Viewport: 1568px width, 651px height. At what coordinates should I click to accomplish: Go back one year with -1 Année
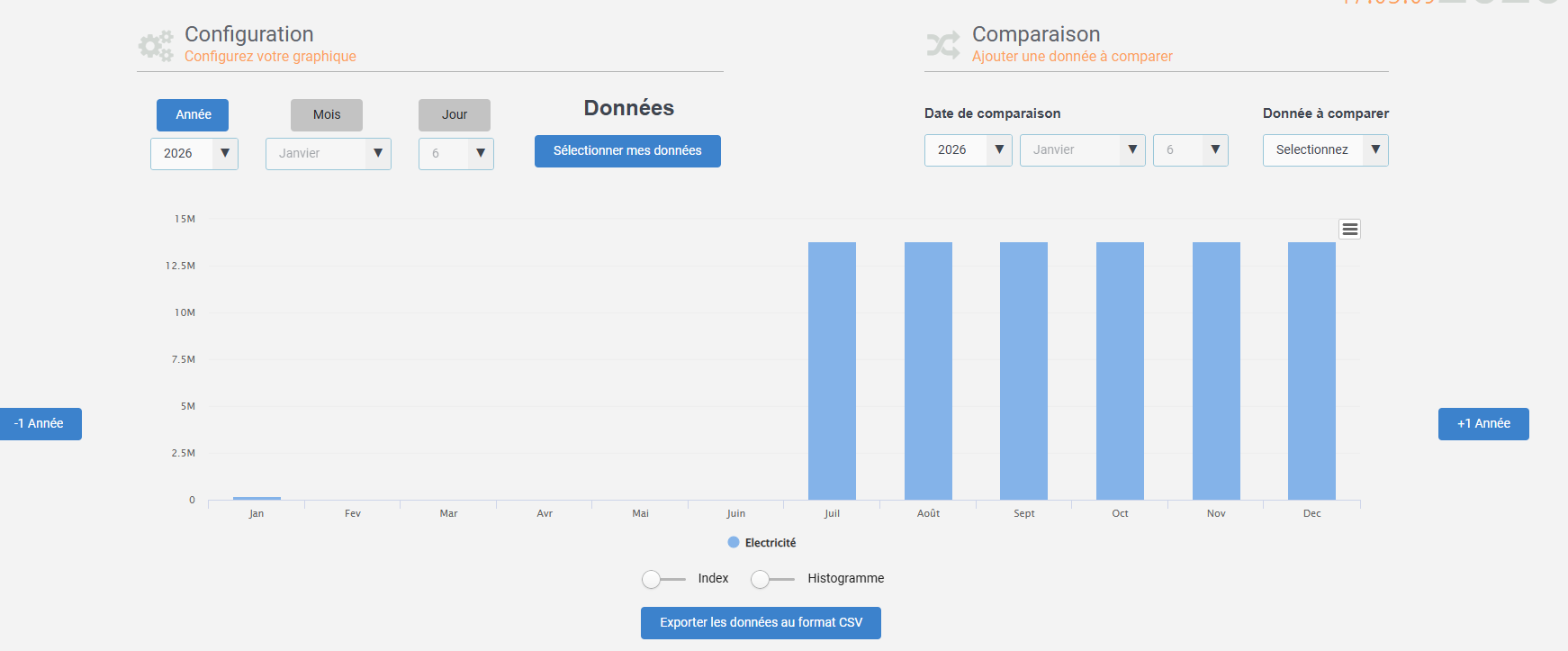40,424
